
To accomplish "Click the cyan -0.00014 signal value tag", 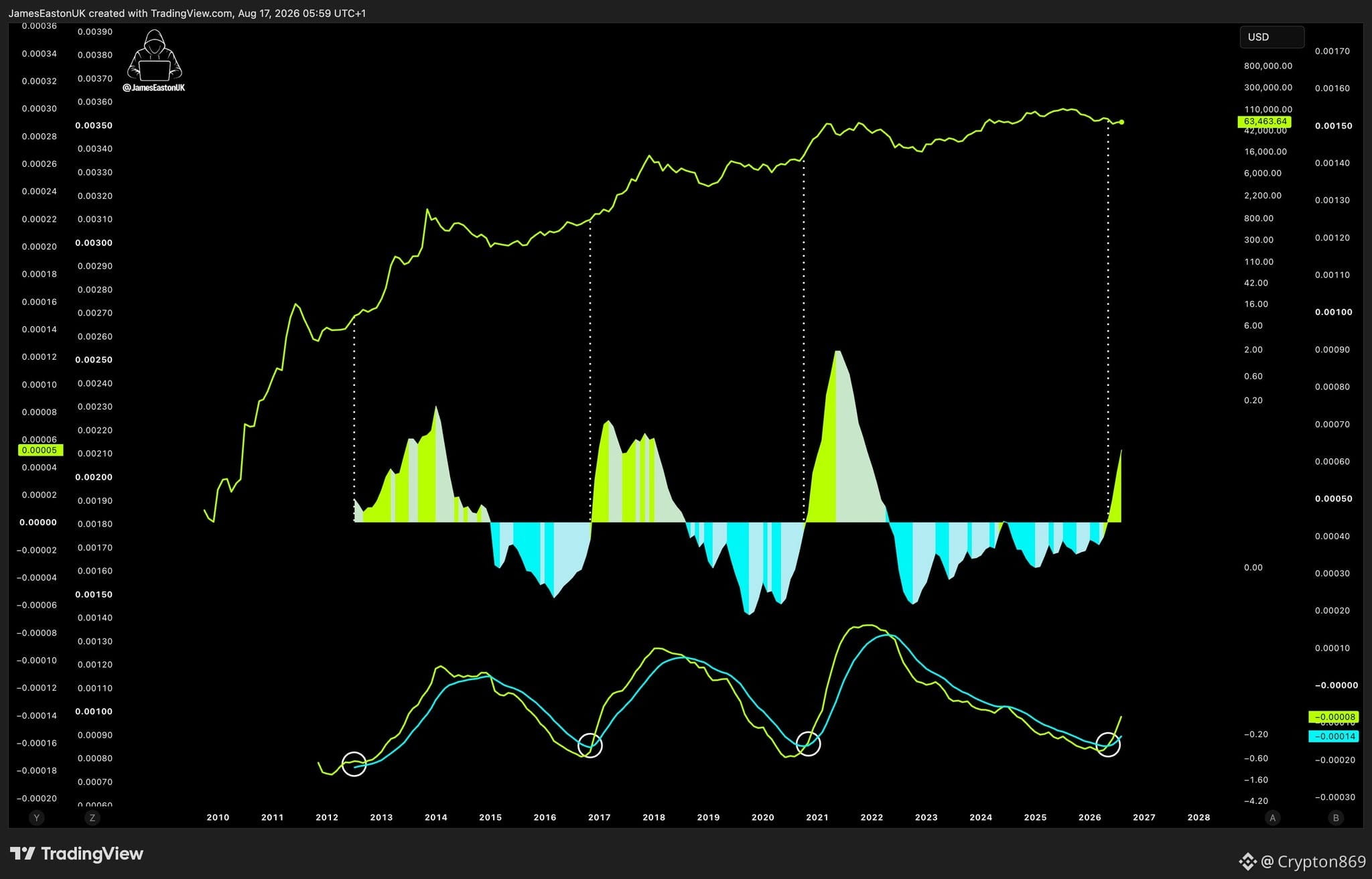I will point(1334,736).
